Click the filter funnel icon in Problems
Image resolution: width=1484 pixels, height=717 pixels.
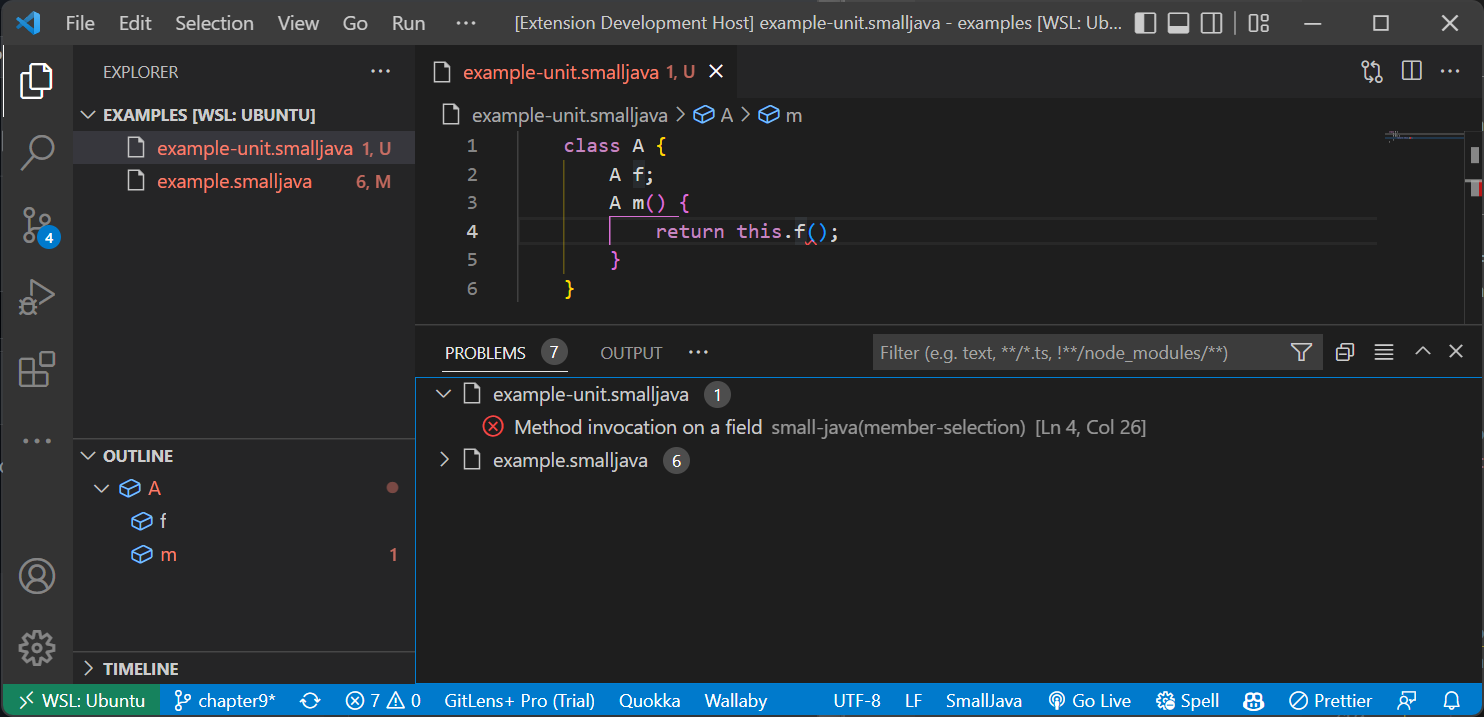[x=1301, y=352]
